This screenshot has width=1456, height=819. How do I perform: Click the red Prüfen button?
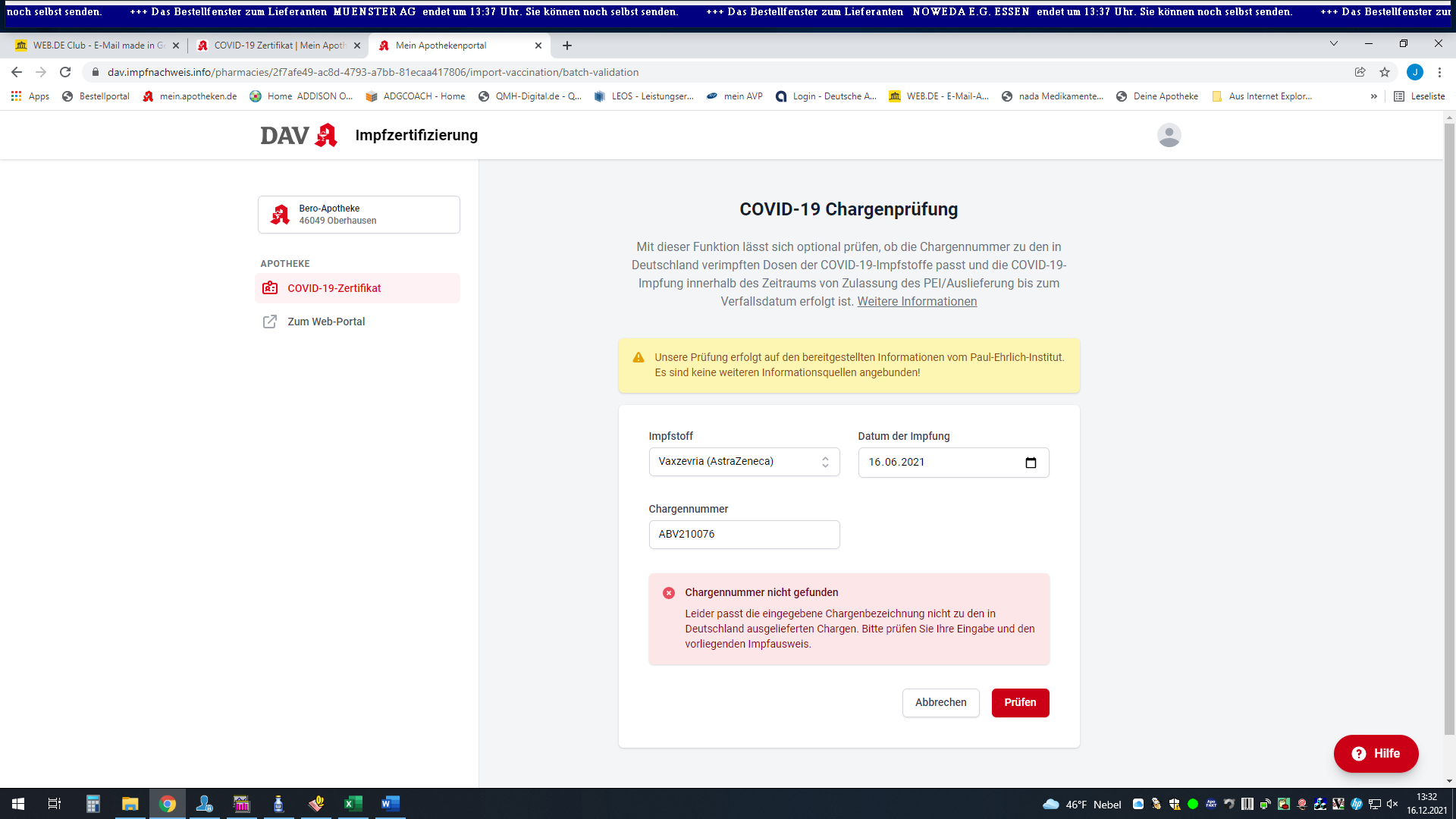1020,703
